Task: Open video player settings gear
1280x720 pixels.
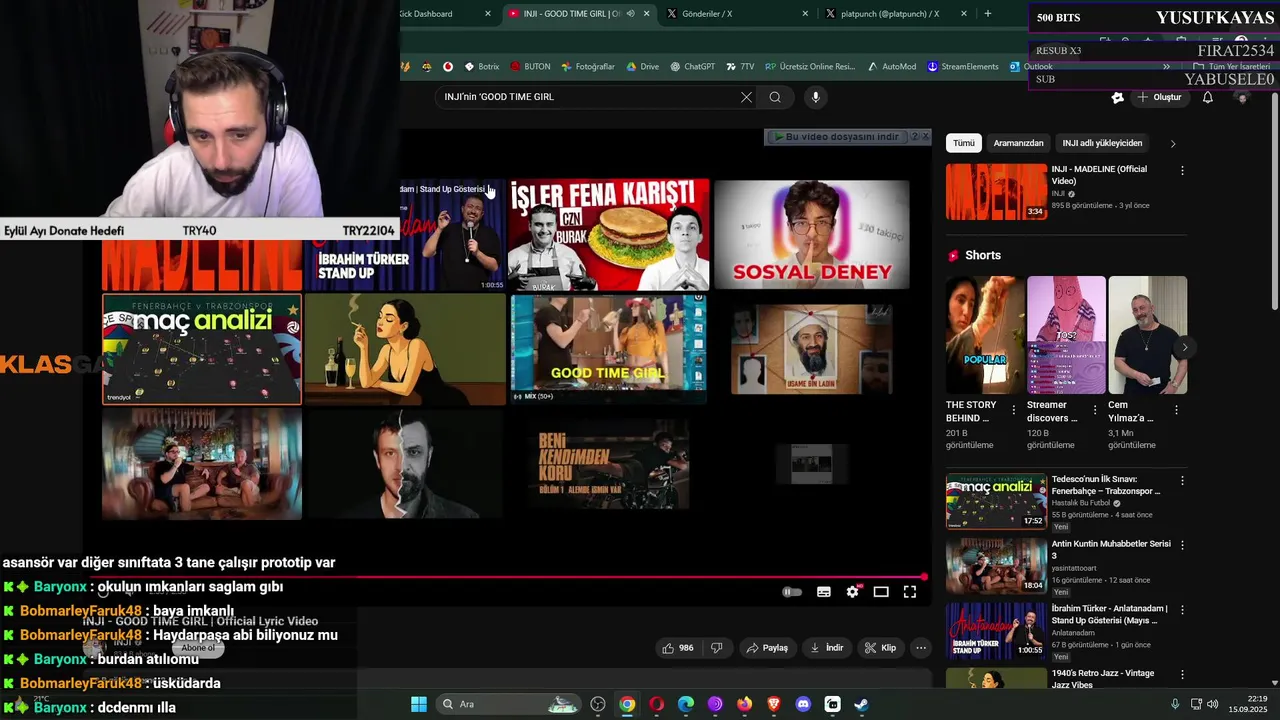Action: (x=852, y=592)
